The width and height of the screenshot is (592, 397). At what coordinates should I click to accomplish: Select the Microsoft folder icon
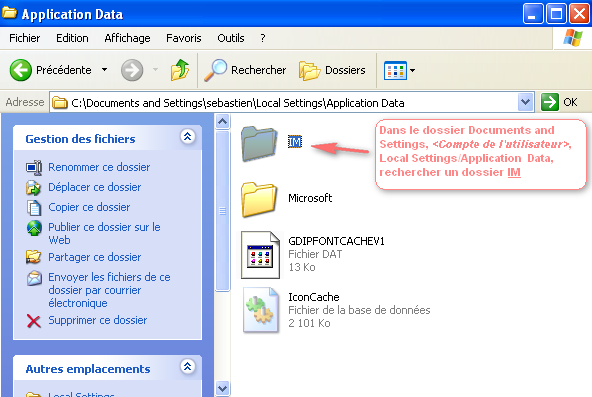coord(259,200)
